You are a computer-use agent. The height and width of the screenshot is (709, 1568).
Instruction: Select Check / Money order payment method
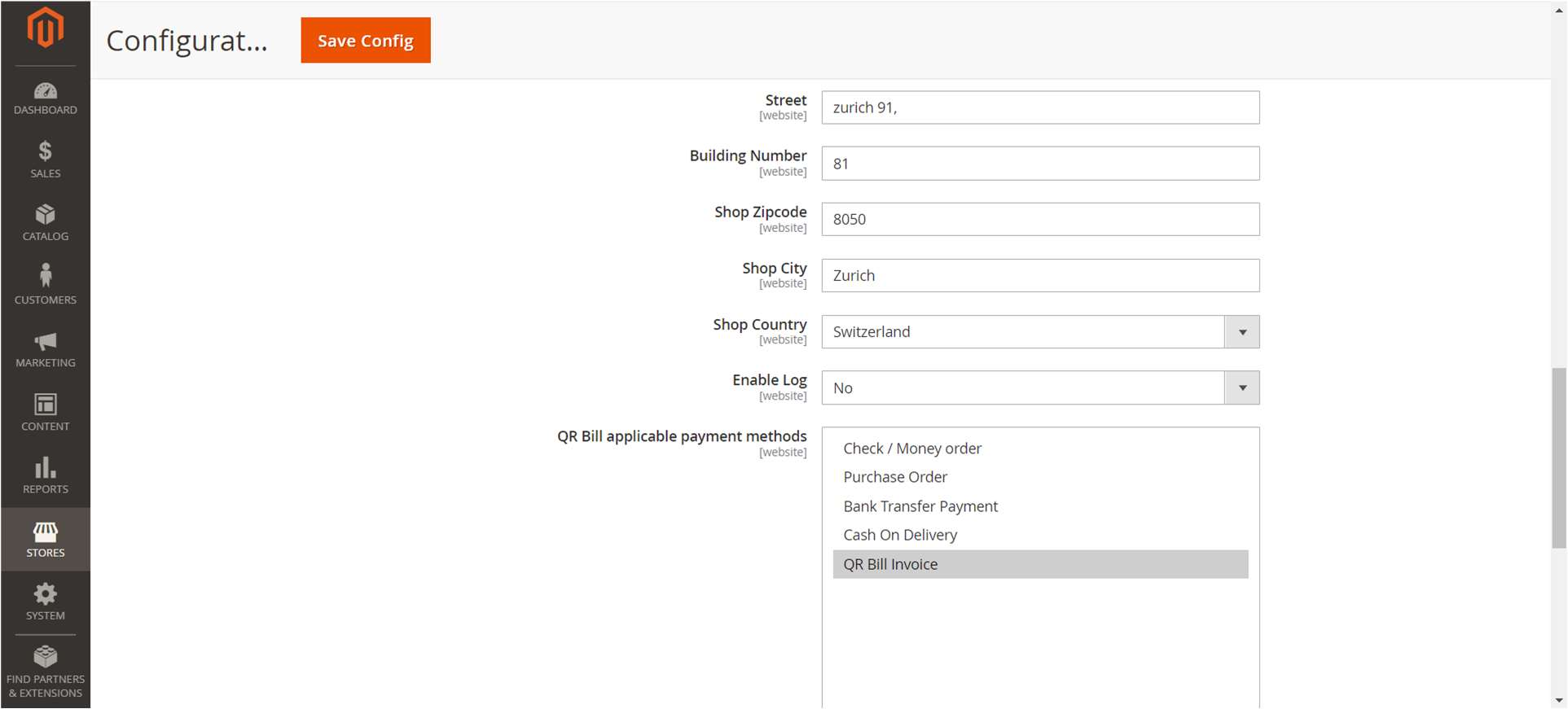click(912, 449)
